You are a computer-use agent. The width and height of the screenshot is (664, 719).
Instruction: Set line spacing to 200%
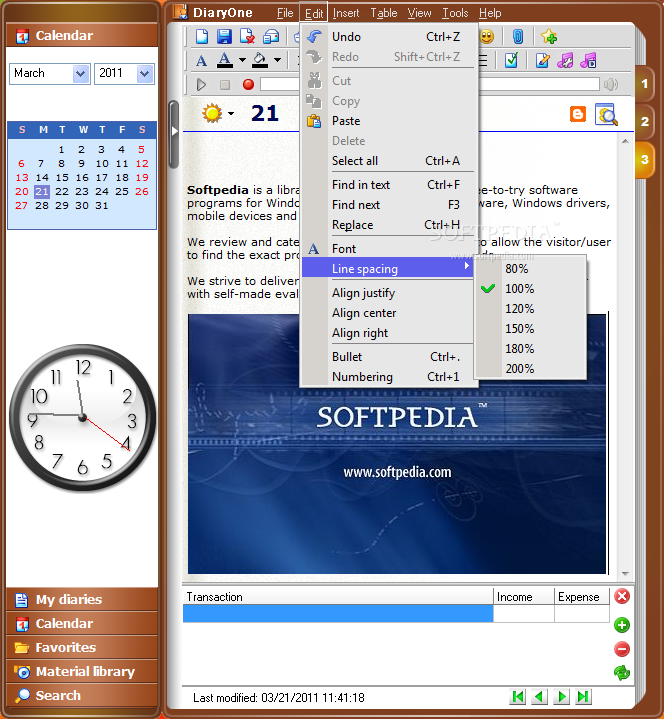tap(531, 369)
